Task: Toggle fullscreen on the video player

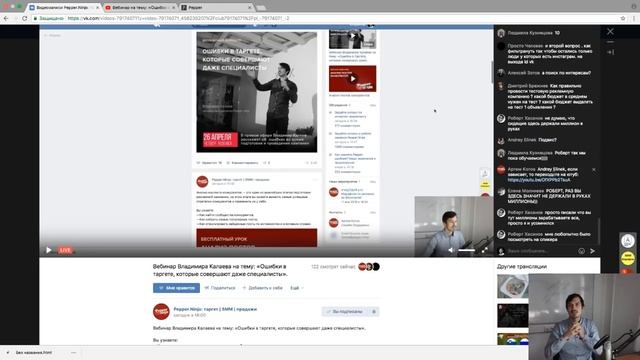Action: point(484,250)
